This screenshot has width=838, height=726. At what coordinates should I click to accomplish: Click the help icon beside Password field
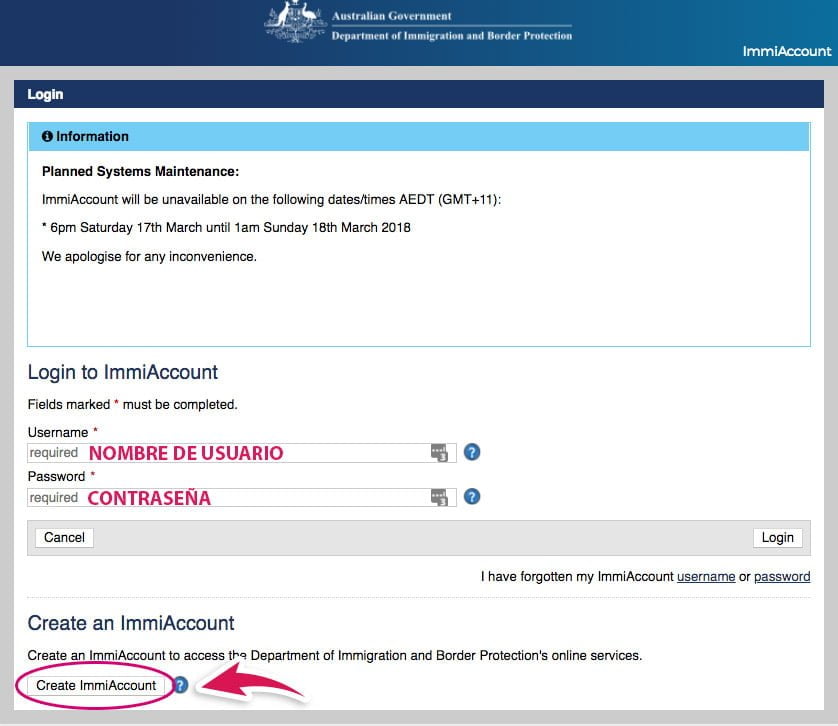471,497
